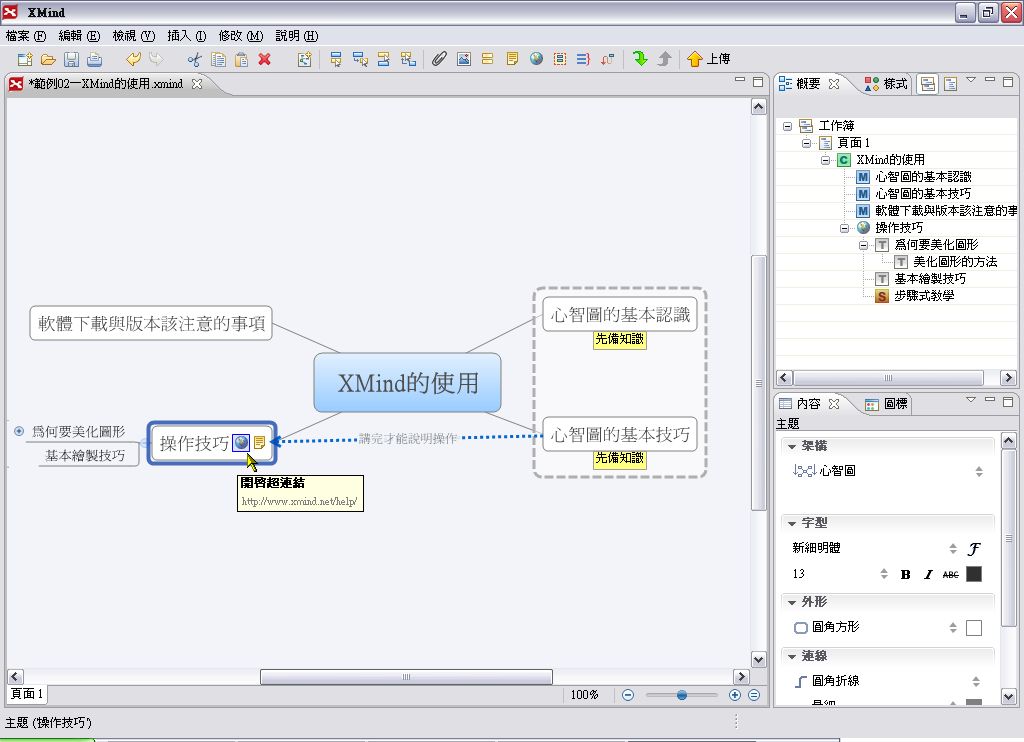
Task: Click the Insert image toolbar icon
Action: click(464, 59)
